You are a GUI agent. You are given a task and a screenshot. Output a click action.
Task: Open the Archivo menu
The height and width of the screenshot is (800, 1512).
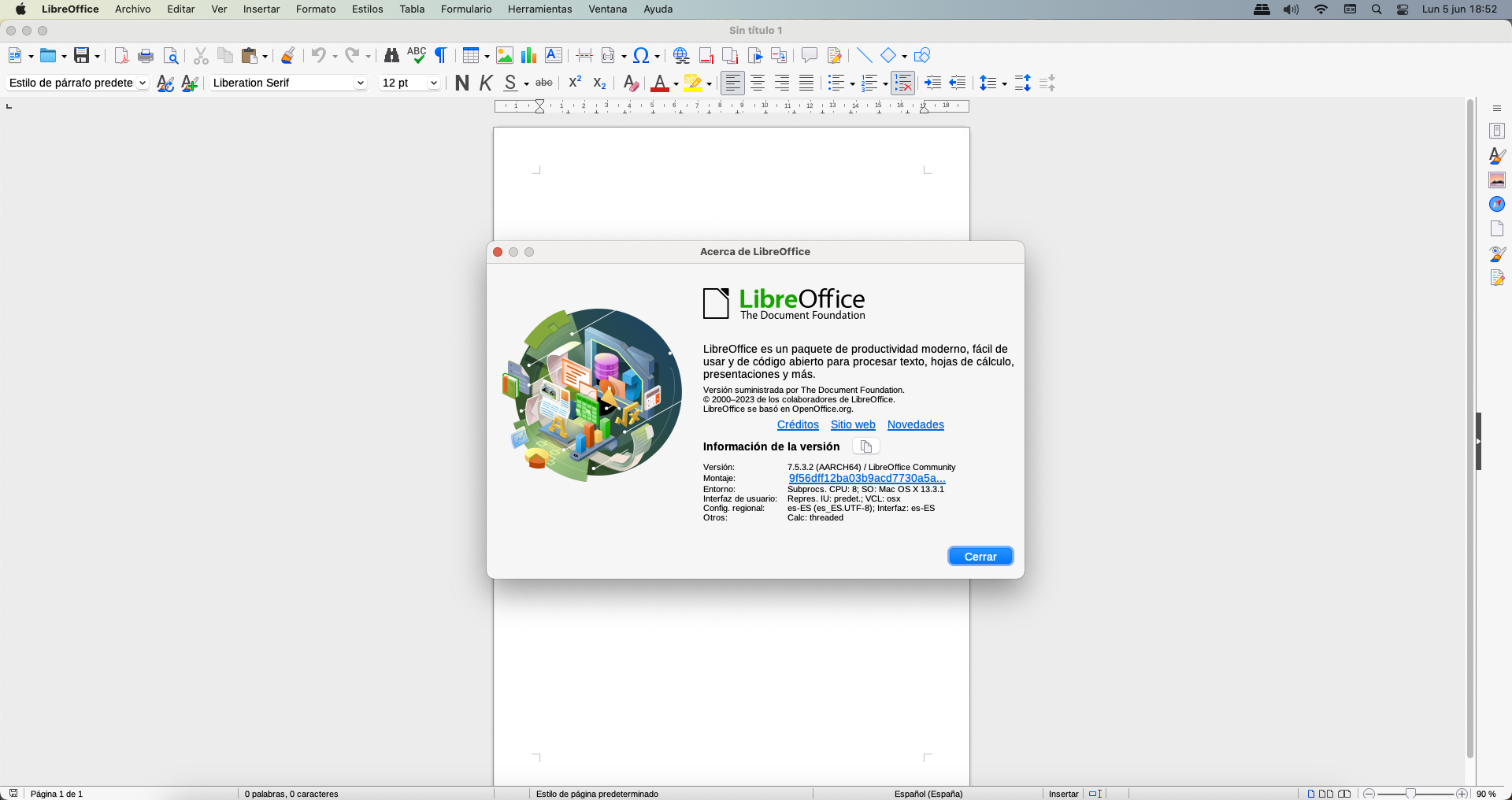coord(132,9)
